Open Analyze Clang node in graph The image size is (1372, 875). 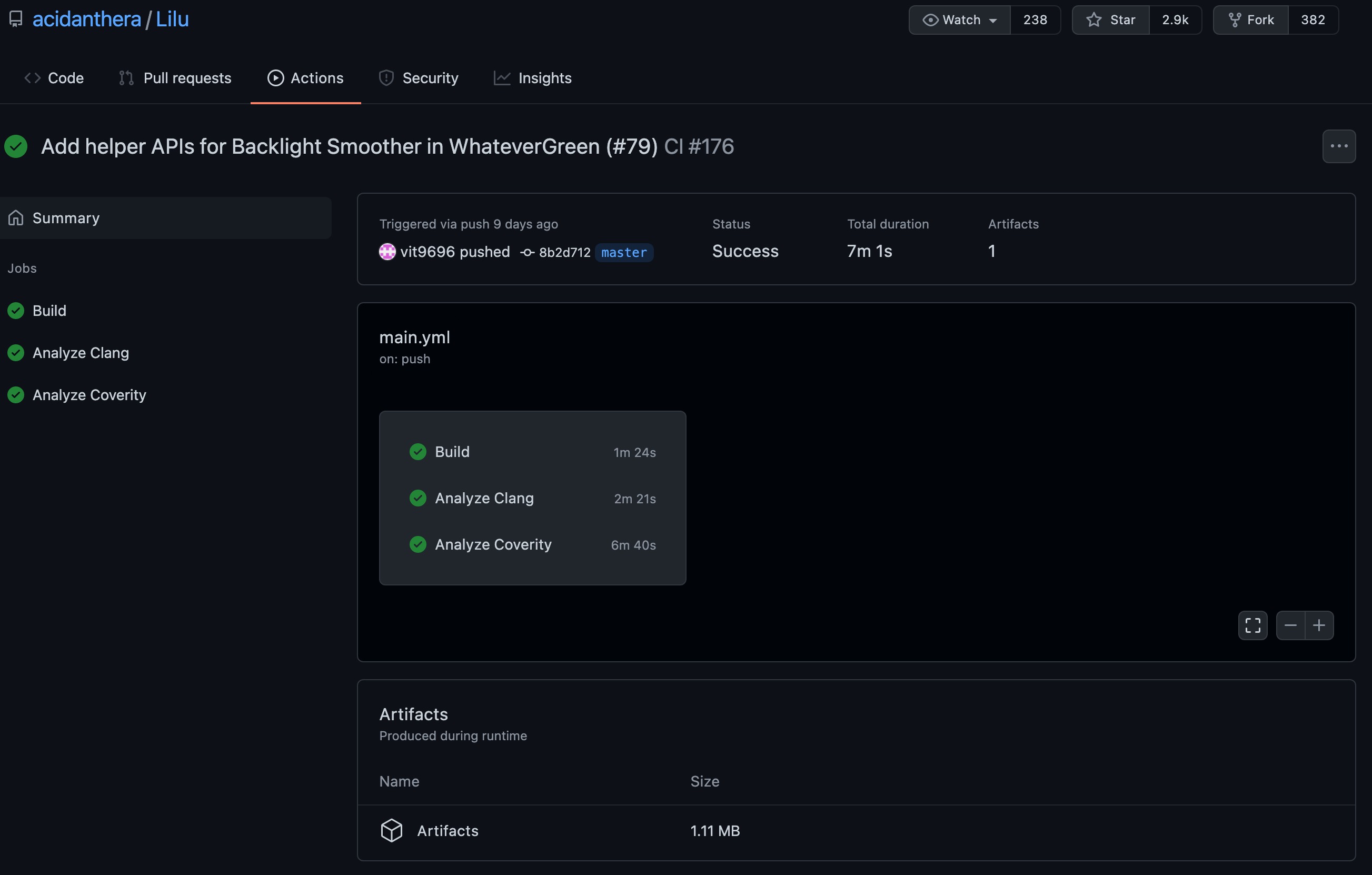pos(484,498)
